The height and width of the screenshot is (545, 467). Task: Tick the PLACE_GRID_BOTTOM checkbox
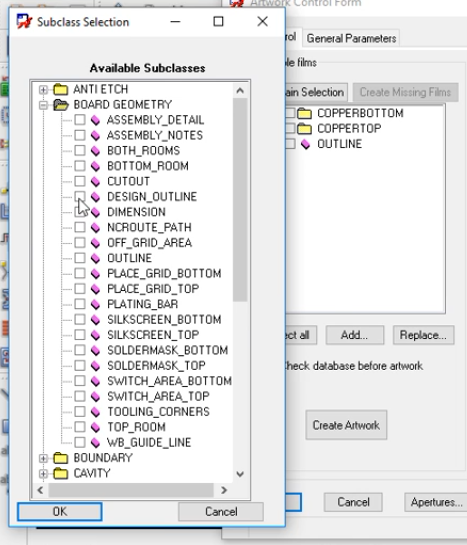(80, 273)
